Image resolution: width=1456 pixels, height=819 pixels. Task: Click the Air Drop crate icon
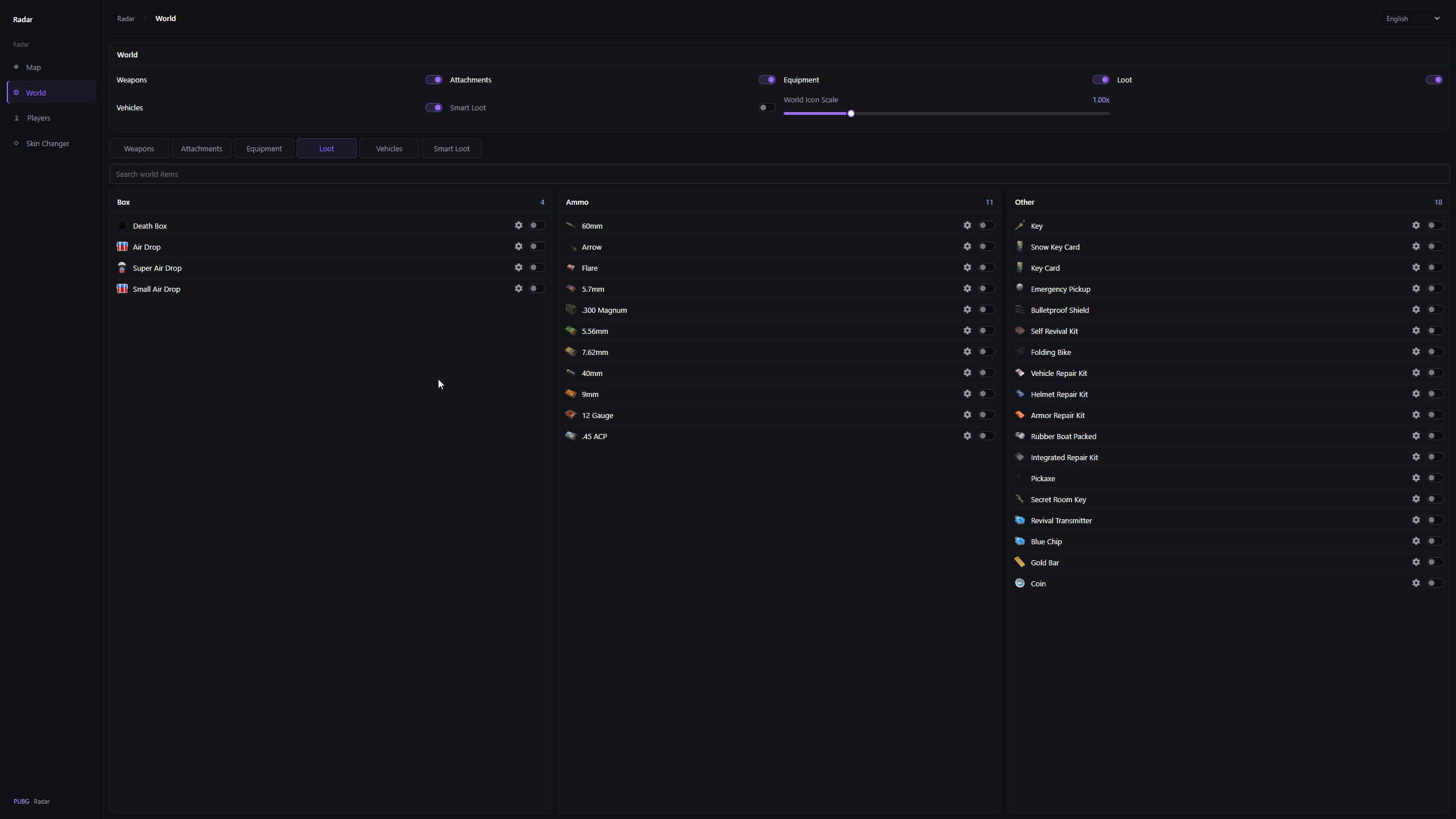122,246
